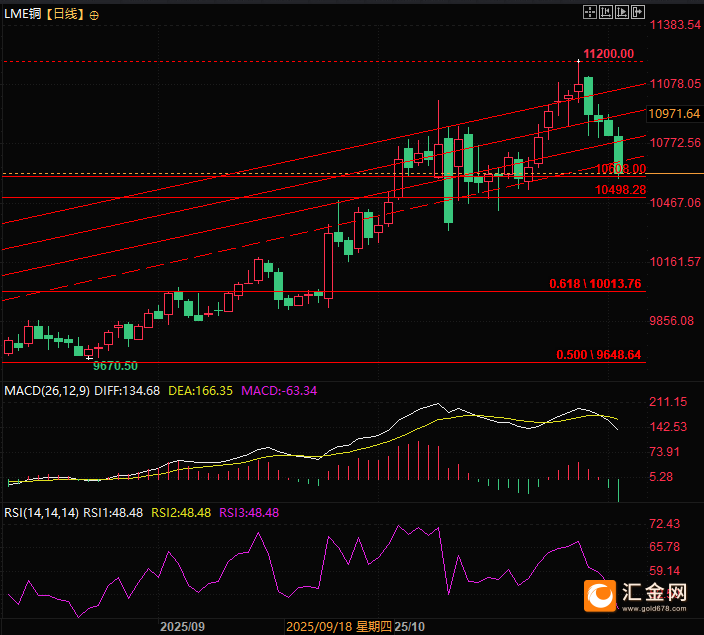704x635 pixels.
Task: Click the 65.78 RSI axis value
Action: coord(664,547)
